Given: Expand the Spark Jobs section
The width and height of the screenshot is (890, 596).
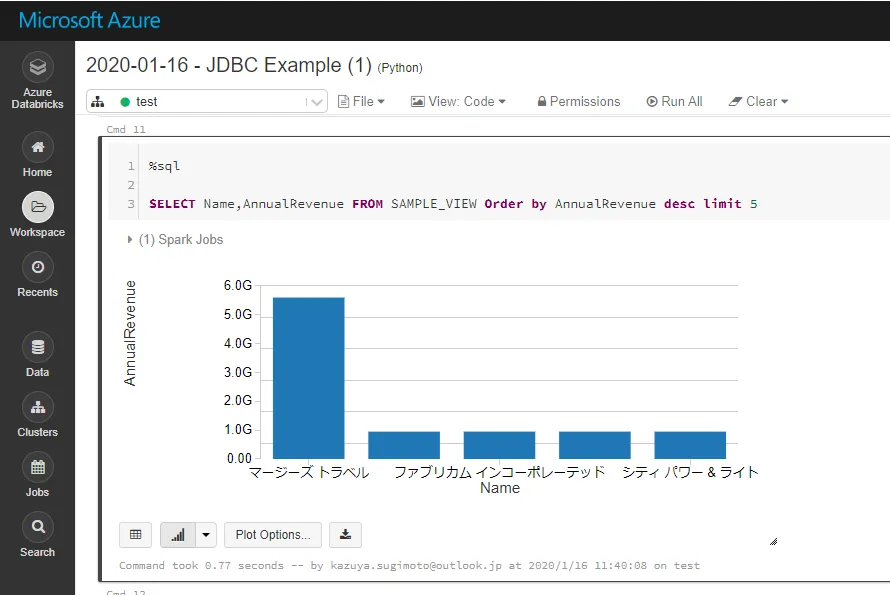Looking at the screenshot, I should pos(128,239).
